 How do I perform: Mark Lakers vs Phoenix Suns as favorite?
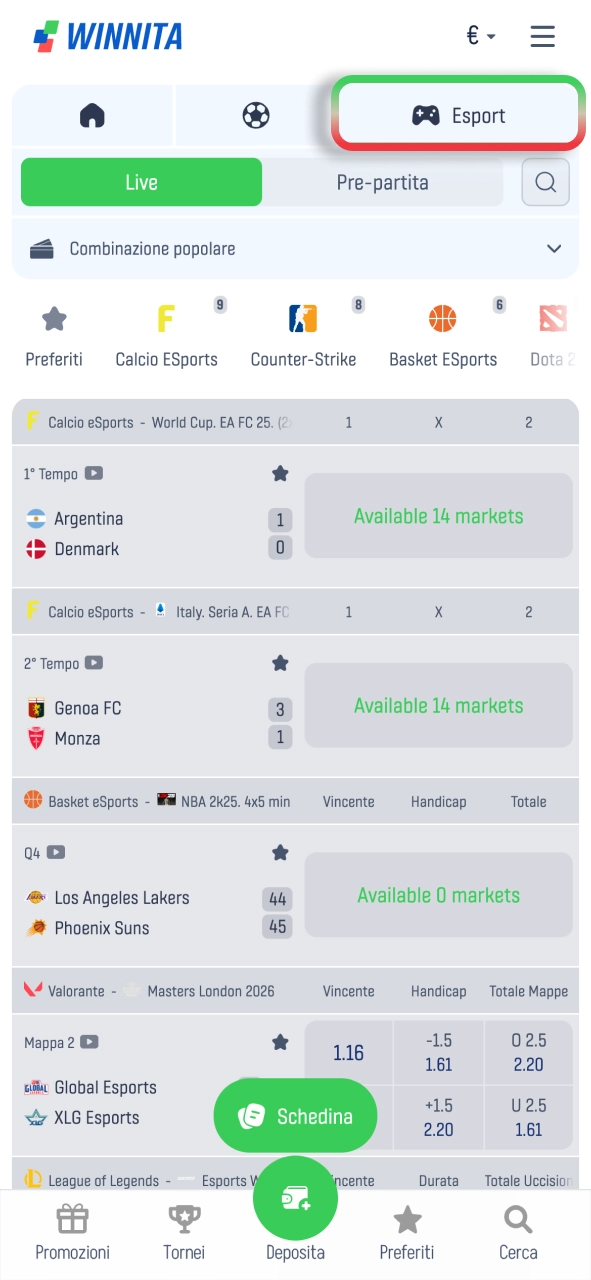tap(280, 852)
